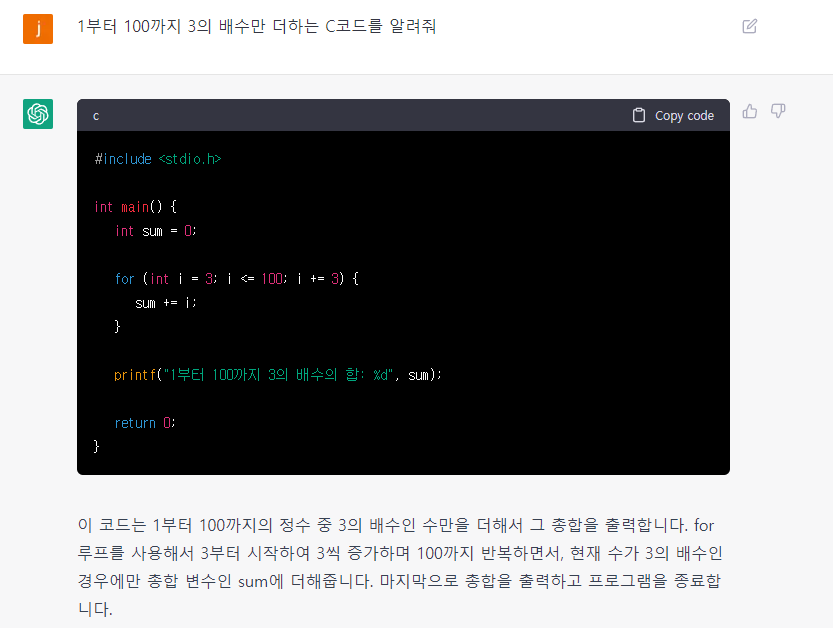
Task: Click the thumbs down feedback icon
Action: [778, 111]
